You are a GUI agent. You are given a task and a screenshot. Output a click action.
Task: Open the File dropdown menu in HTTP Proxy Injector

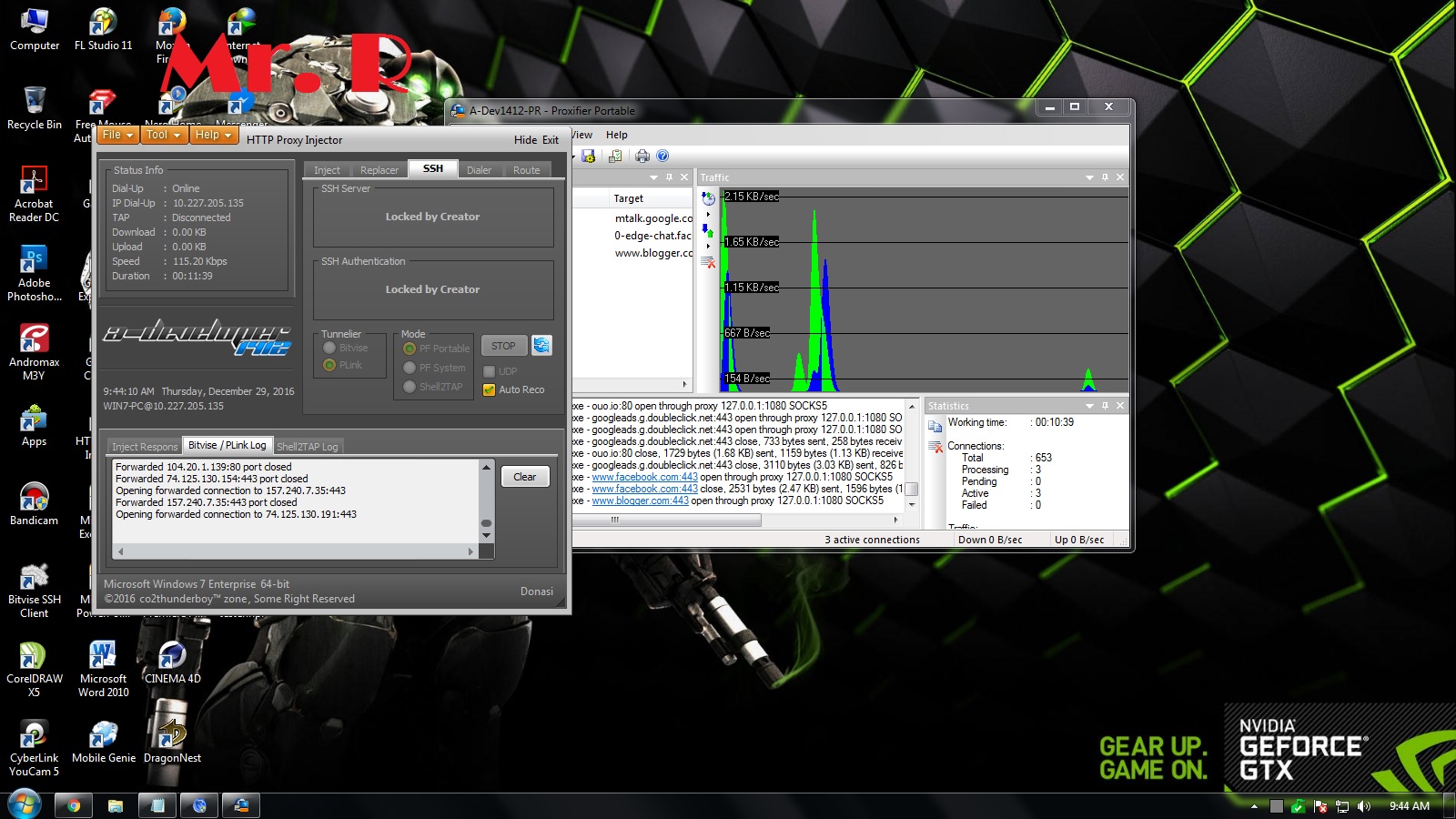(x=118, y=135)
